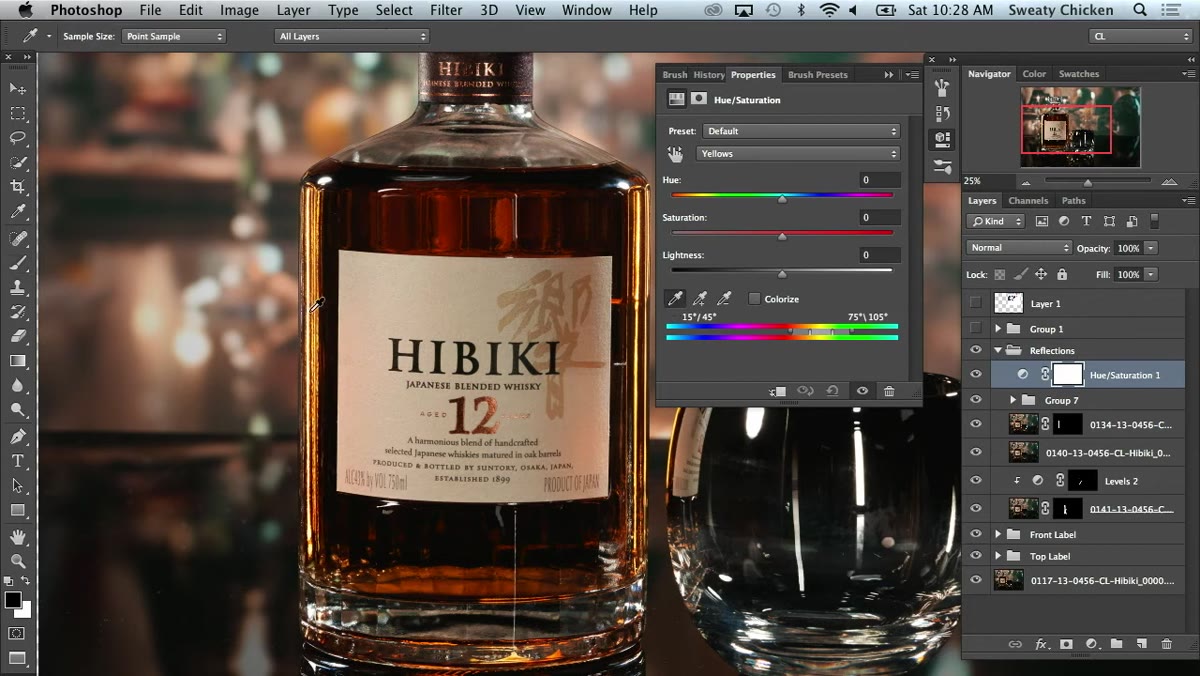Switch to the Brush Presets tab
1200x676 pixels.
coord(817,75)
